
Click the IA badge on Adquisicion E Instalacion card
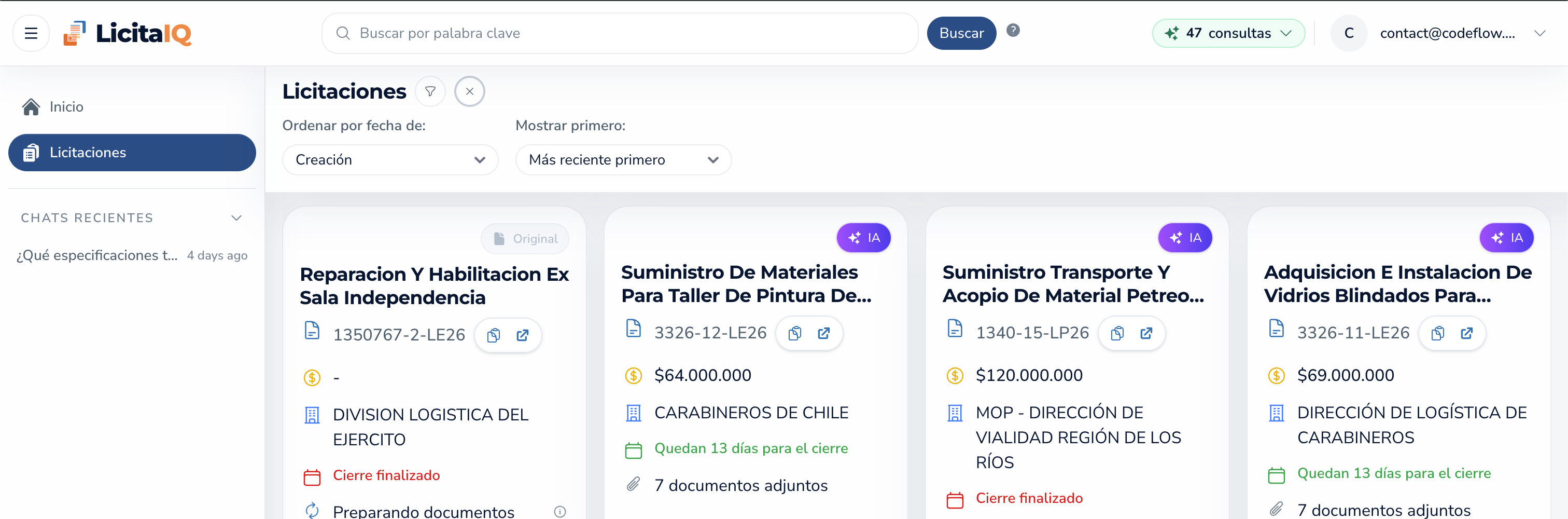click(1506, 238)
